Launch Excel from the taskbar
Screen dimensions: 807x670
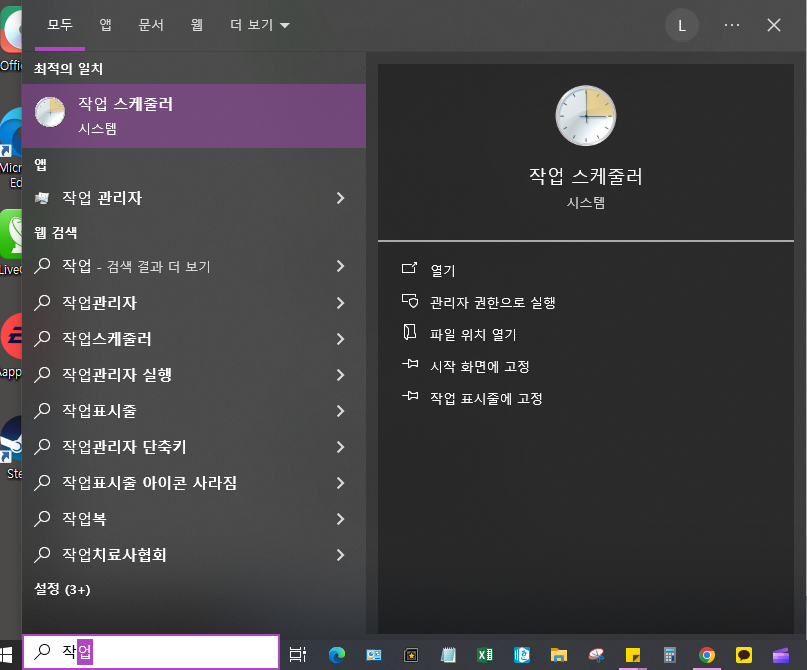click(x=485, y=655)
